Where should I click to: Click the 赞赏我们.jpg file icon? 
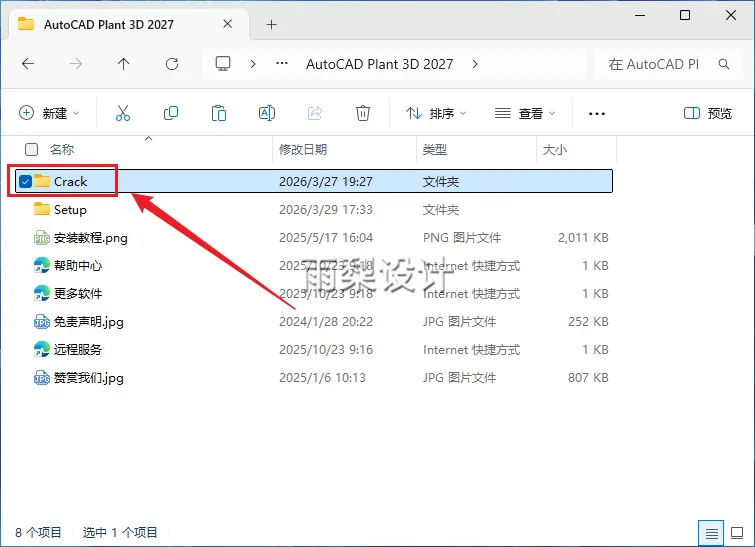pos(42,378)
